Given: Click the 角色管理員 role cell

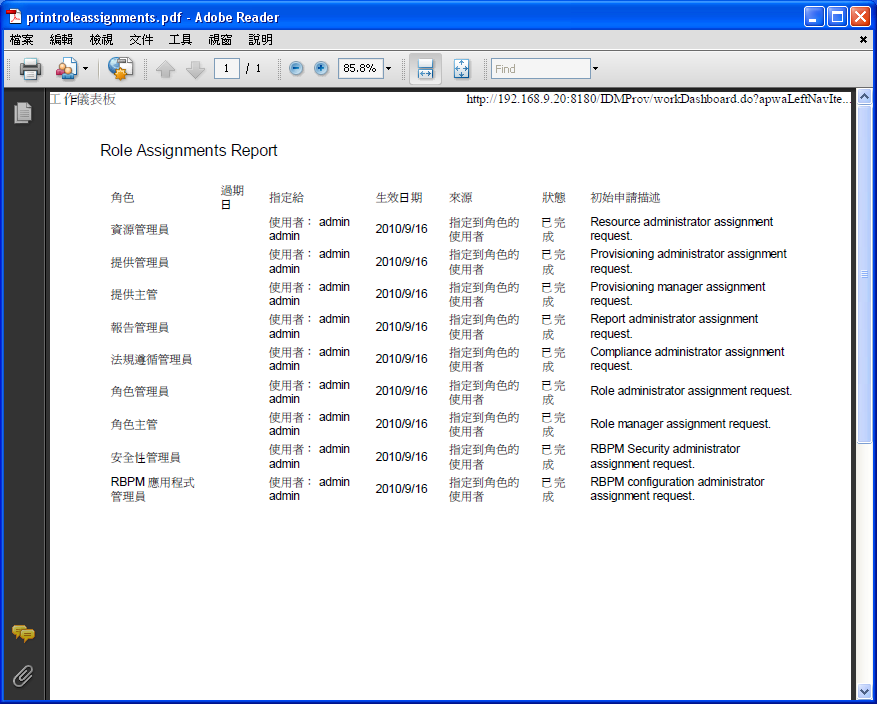Looking at the screenshot, I should pos(139,391).
